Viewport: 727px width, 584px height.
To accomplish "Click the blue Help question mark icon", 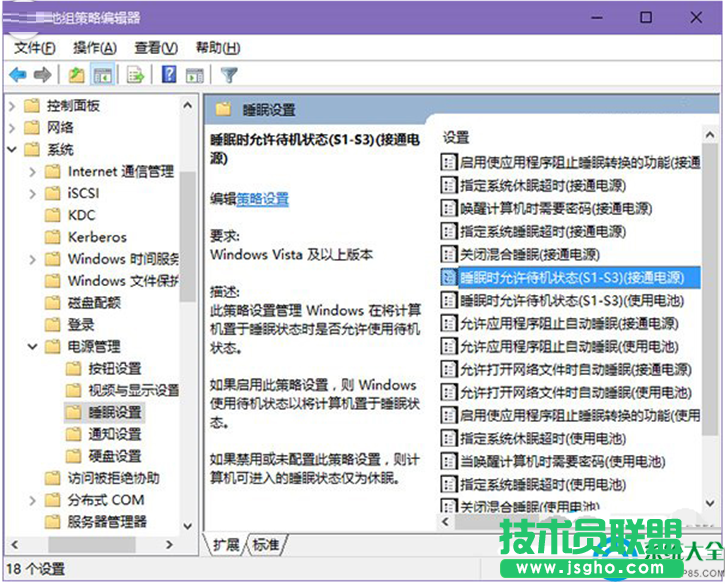I will 169,75.
